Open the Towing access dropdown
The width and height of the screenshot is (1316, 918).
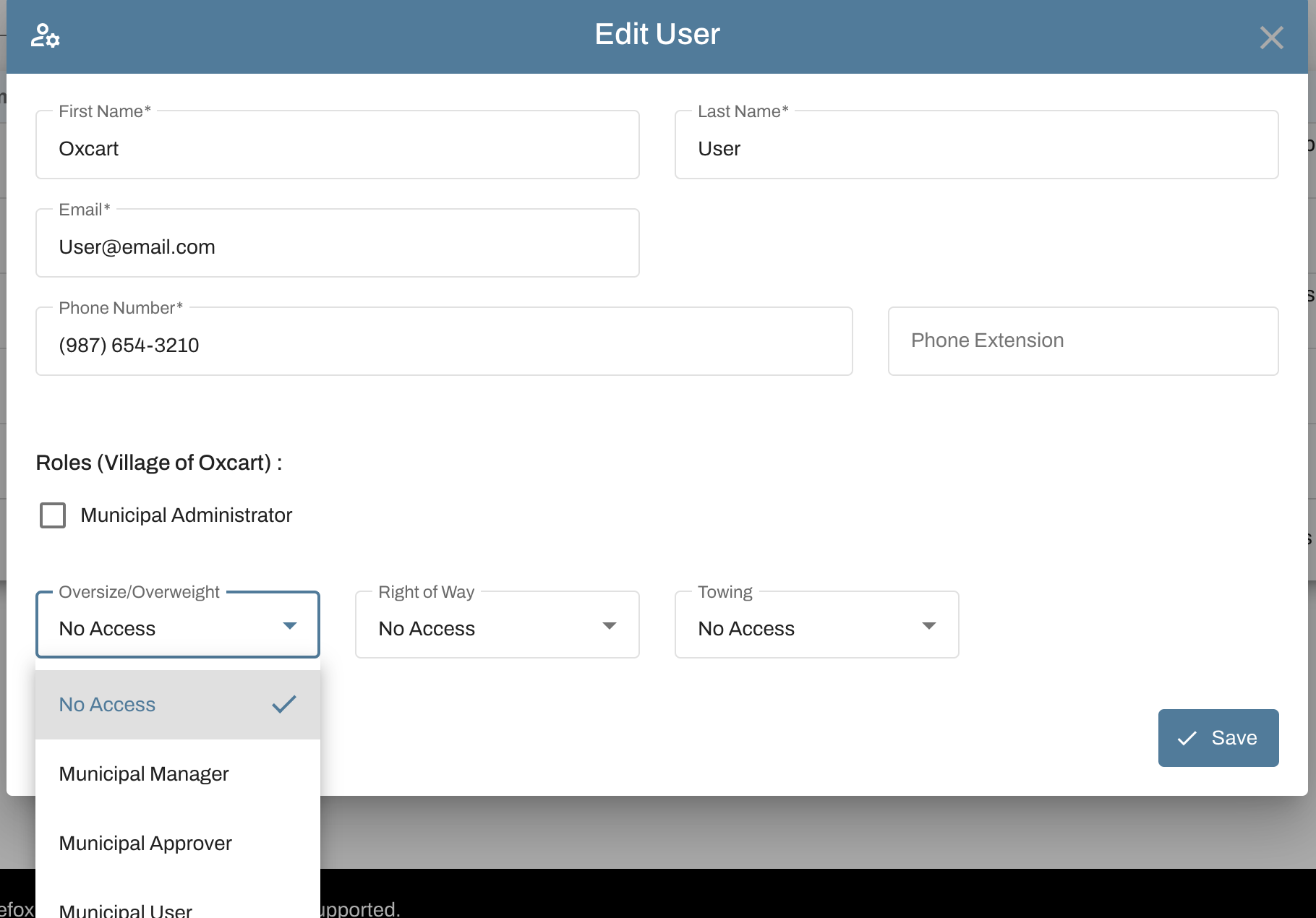(817, 625)
